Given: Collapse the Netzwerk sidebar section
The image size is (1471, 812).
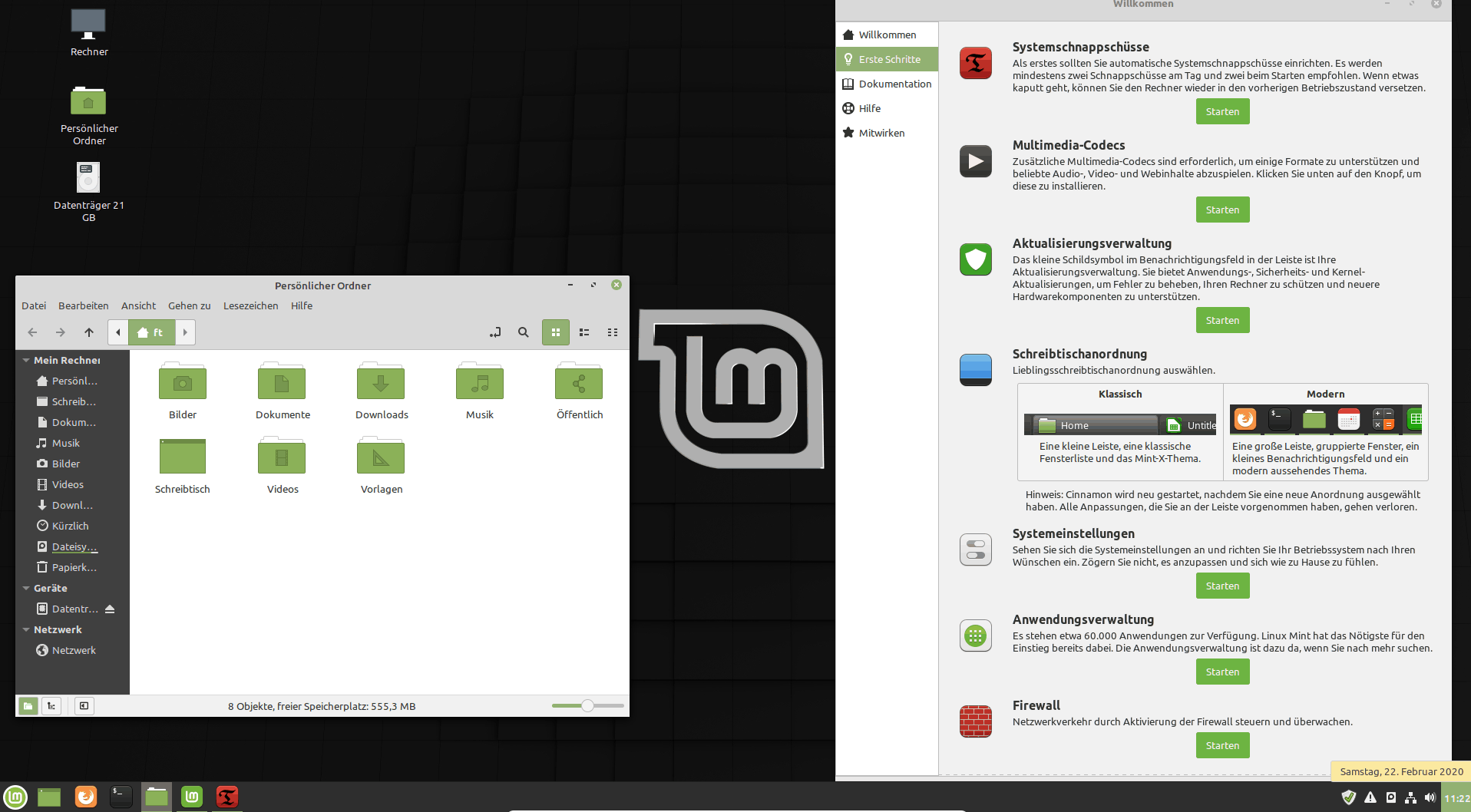Looking at the screenshot, I should tap(26, 629).
